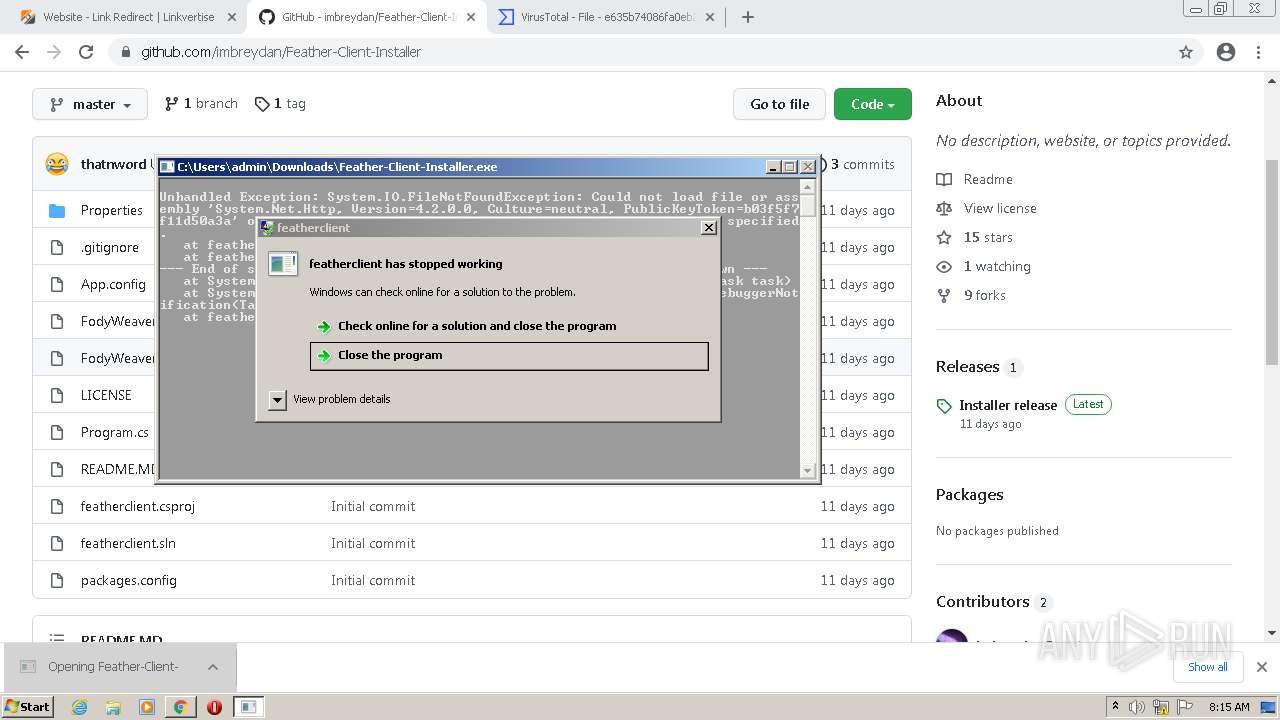Select the console app taskbar button
Screen dimensions: 1280x720
pos(248,707)
